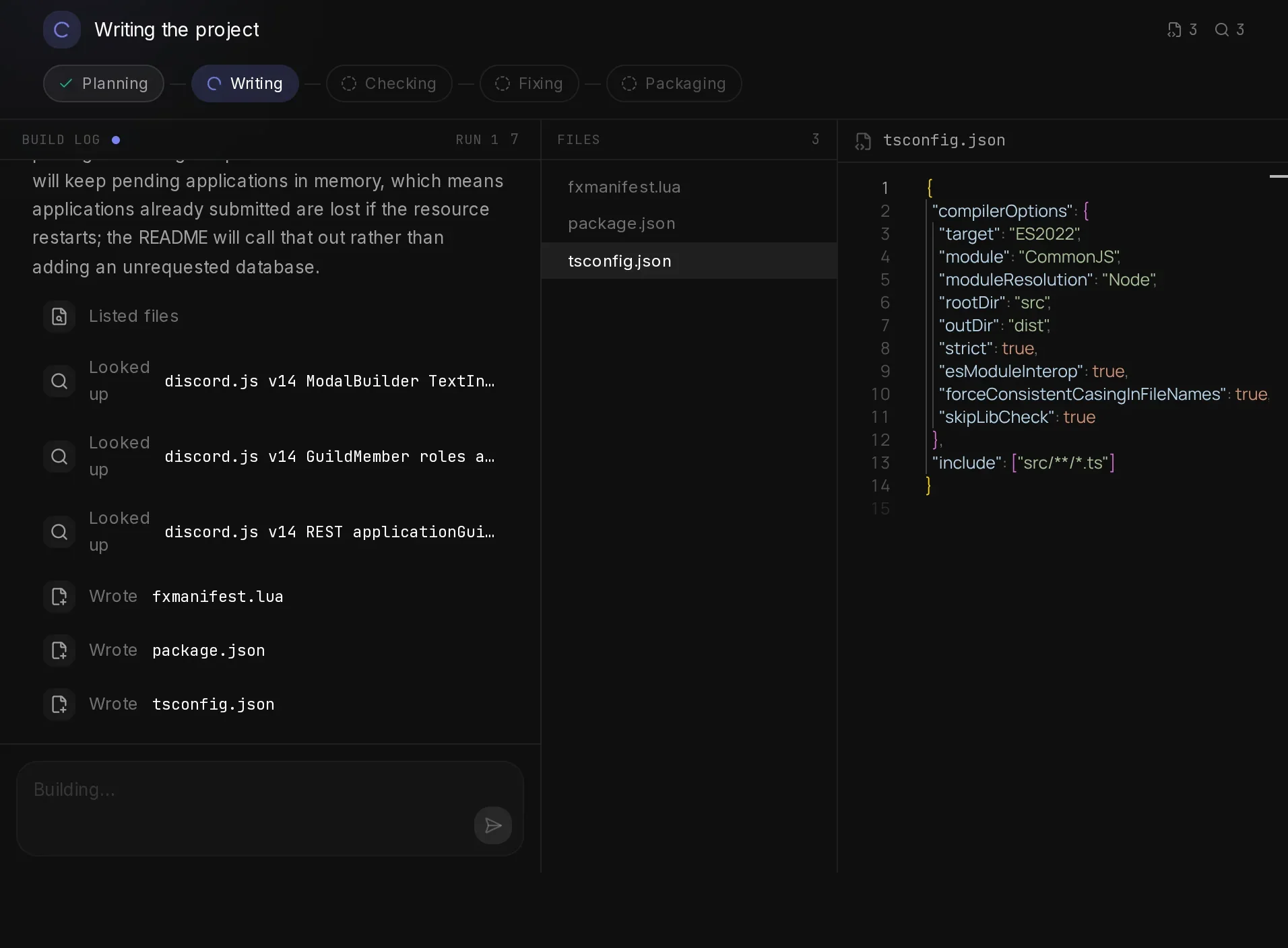The height and width of the screenshot is (948, 1288).
Task: Click the Planning checkmark icon
Action: [x=66, y=83]
